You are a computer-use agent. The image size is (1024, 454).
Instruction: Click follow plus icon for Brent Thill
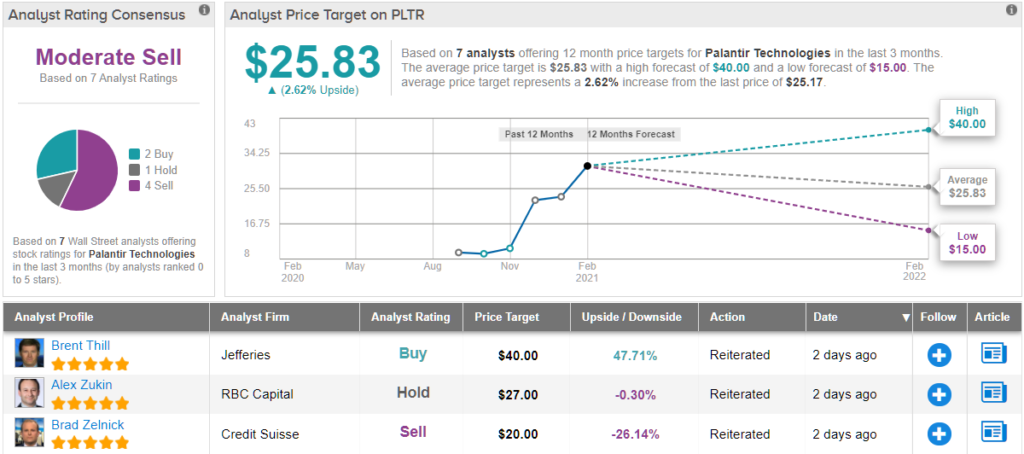point(939,353)
